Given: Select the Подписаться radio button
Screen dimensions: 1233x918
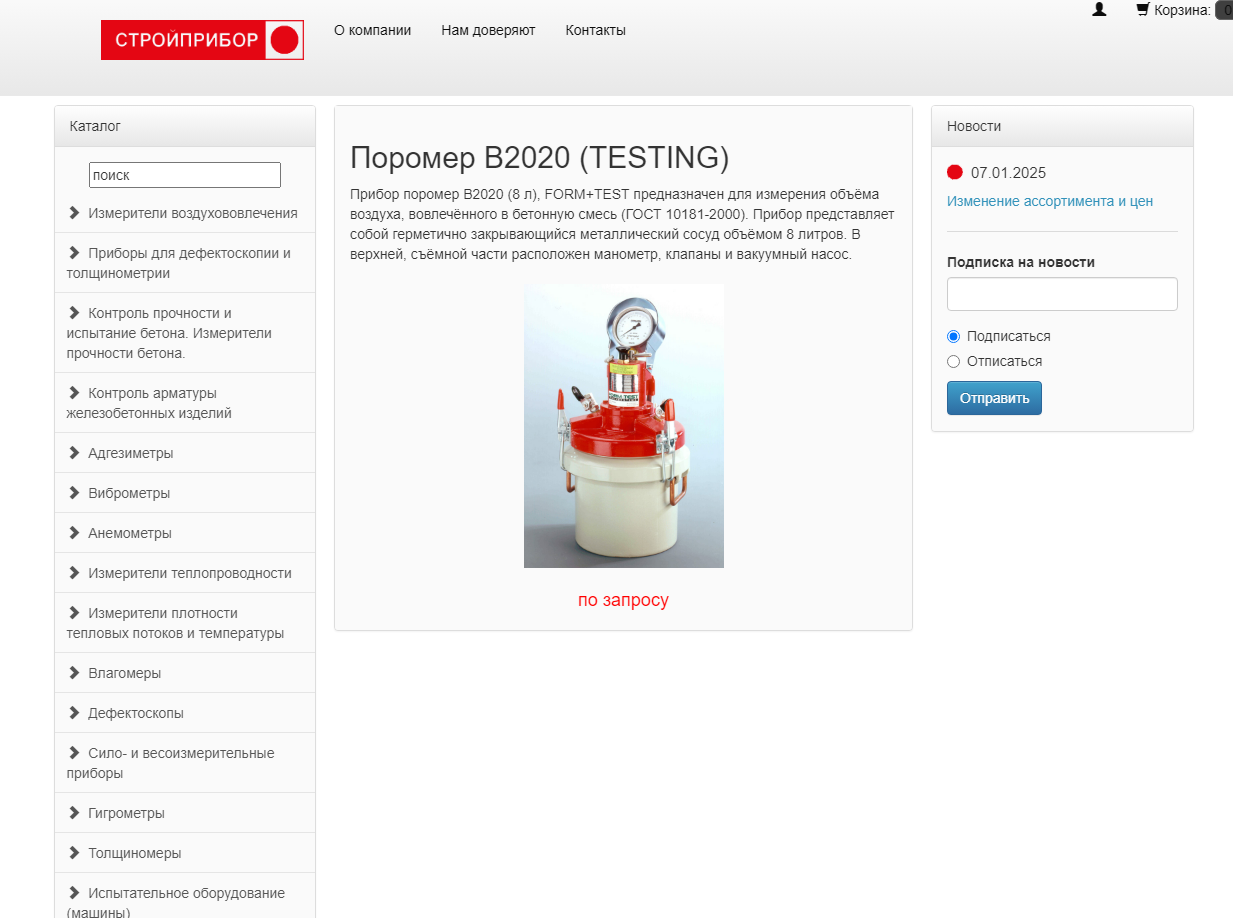Looking at the screenshot, I should tap(953, 337).
